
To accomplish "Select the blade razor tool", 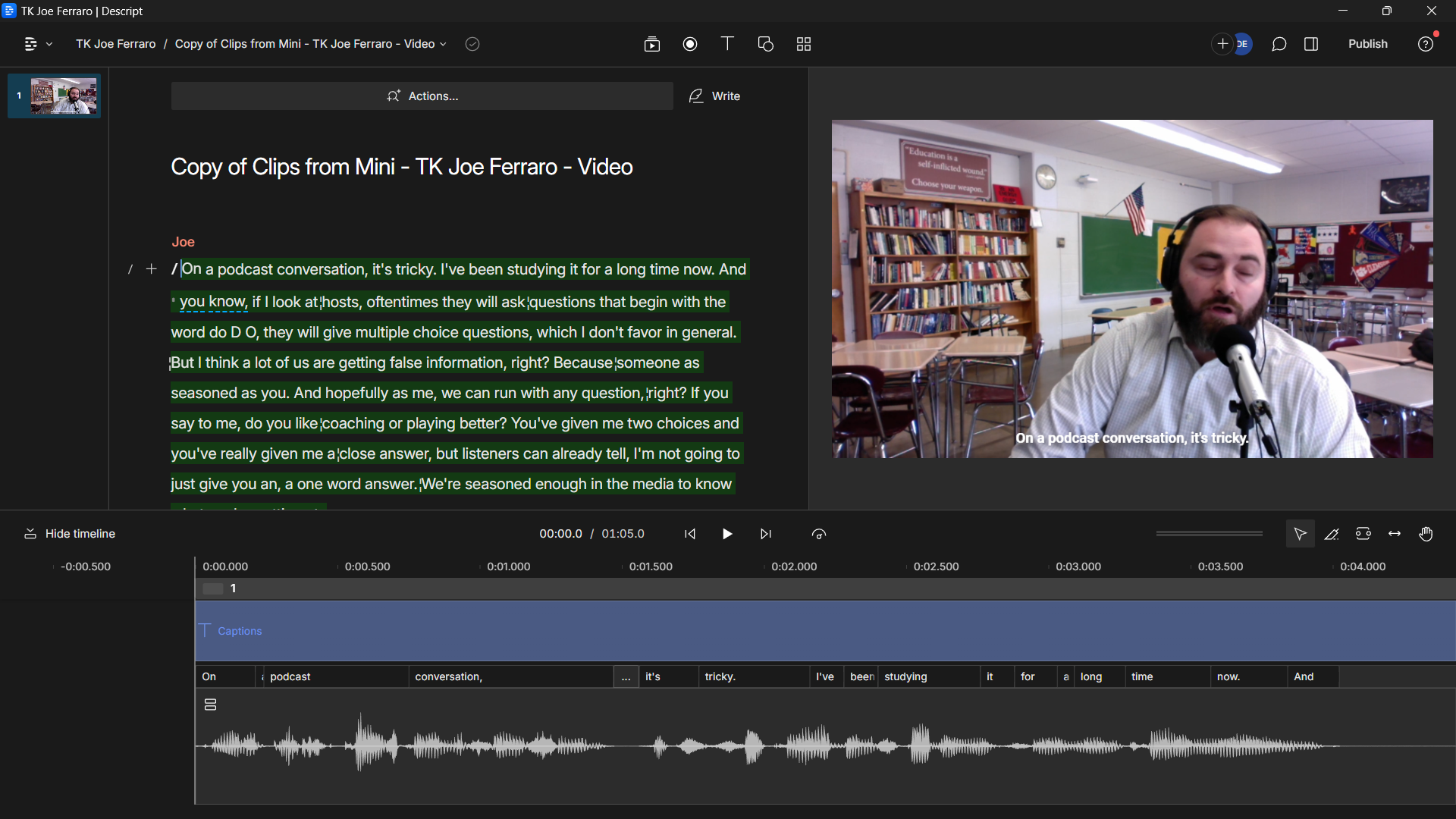I will coord(1332,534).
